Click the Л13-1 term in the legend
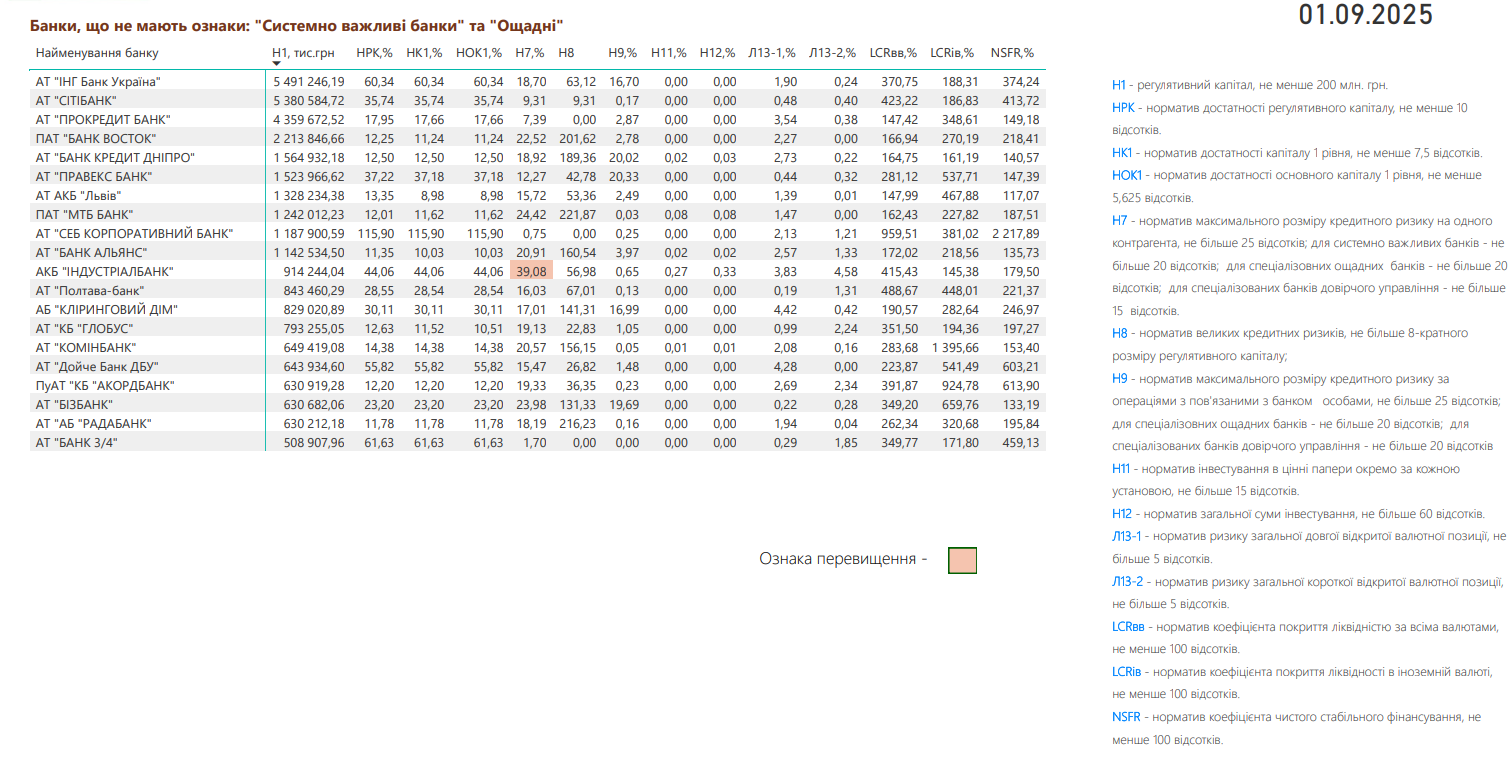The height and width of the screenshot is (760, 1510). pyautogui.click(x=1127, y=536)
